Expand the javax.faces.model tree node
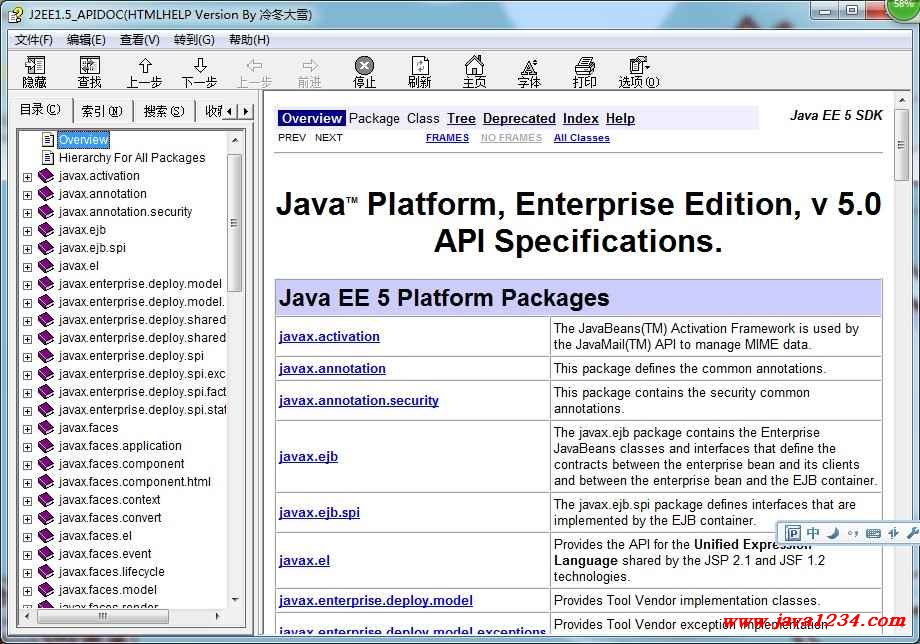The height and width of the screenshot is (644, 920). [x=27, y=591]
